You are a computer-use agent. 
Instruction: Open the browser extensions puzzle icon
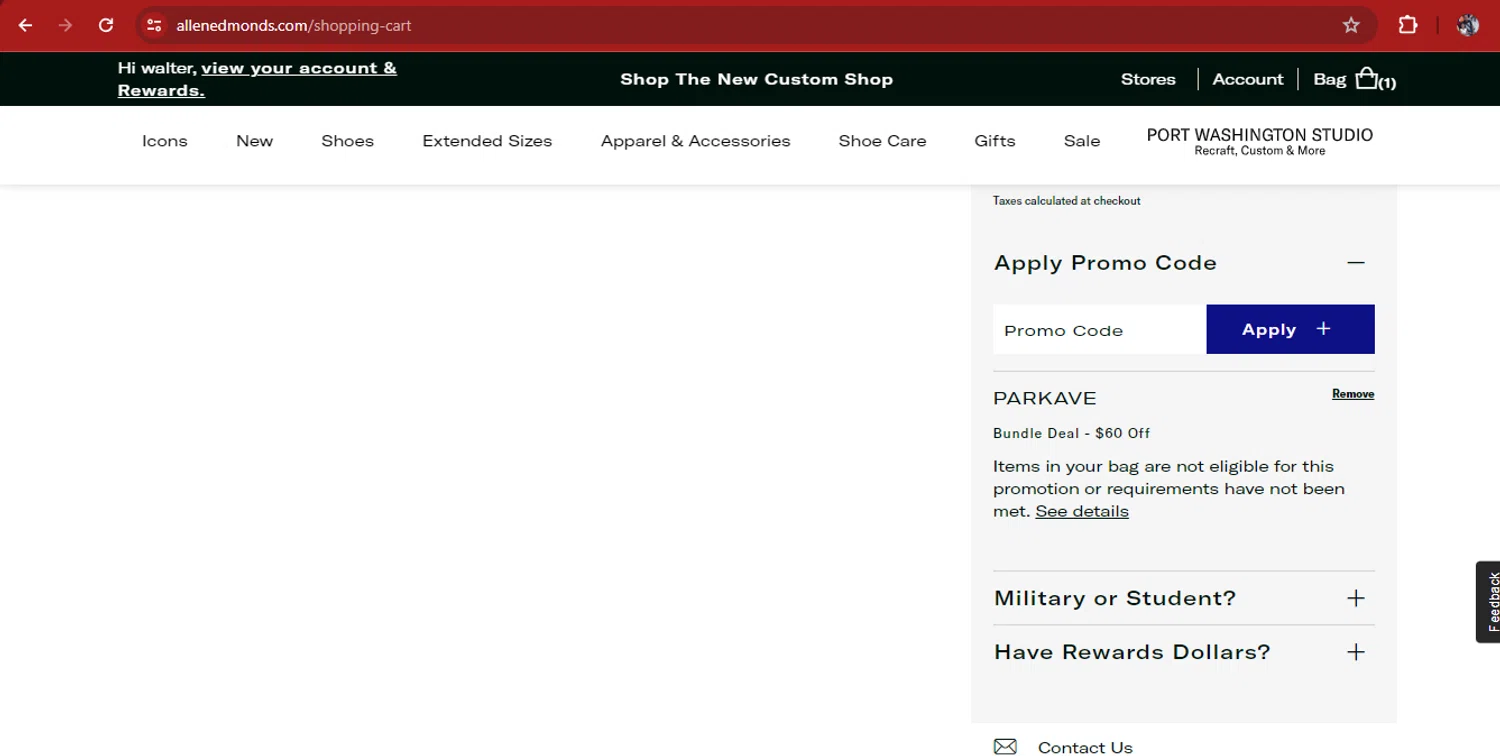tap(1408, 25)
